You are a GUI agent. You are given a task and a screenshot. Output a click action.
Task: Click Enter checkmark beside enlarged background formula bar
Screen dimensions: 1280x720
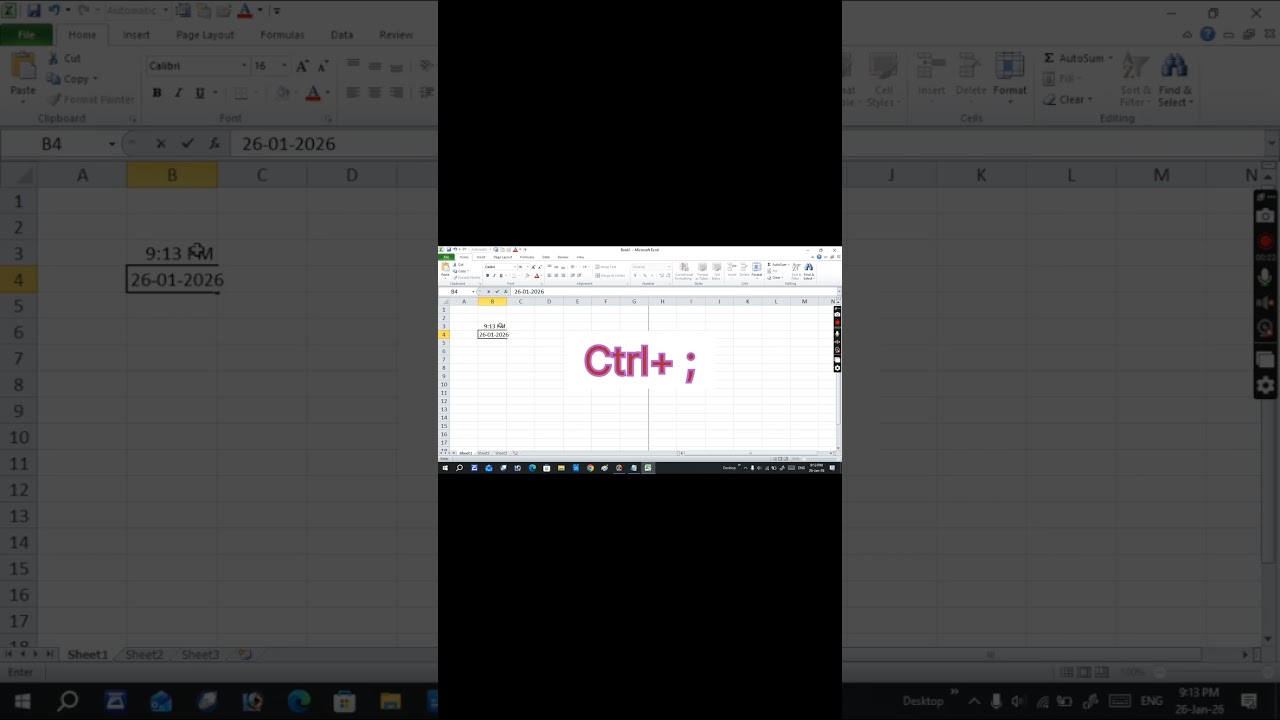pos(188,144)
